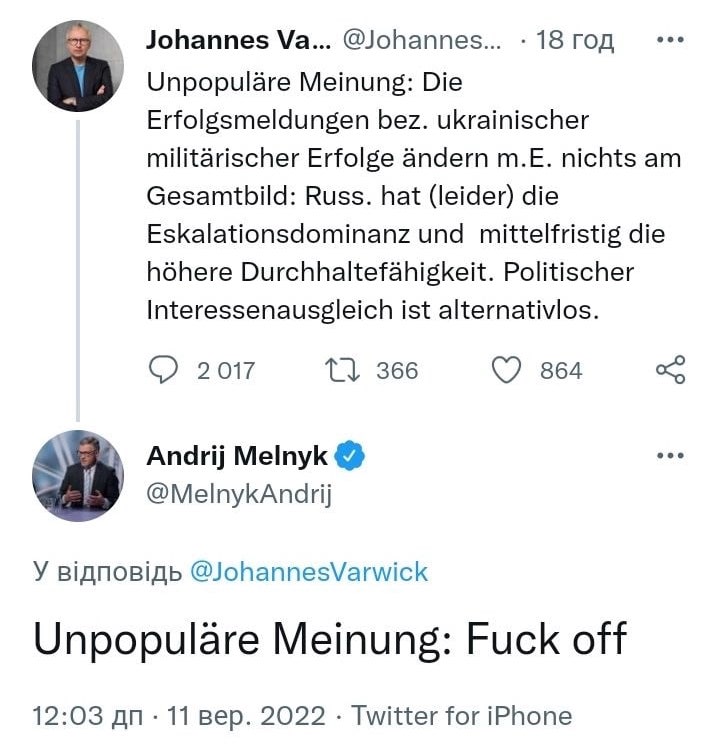Image resolution: width=719 pixels, height=754 pixels.
Task: Open the original tweet's German text
Action: click(x=400, y=195)
